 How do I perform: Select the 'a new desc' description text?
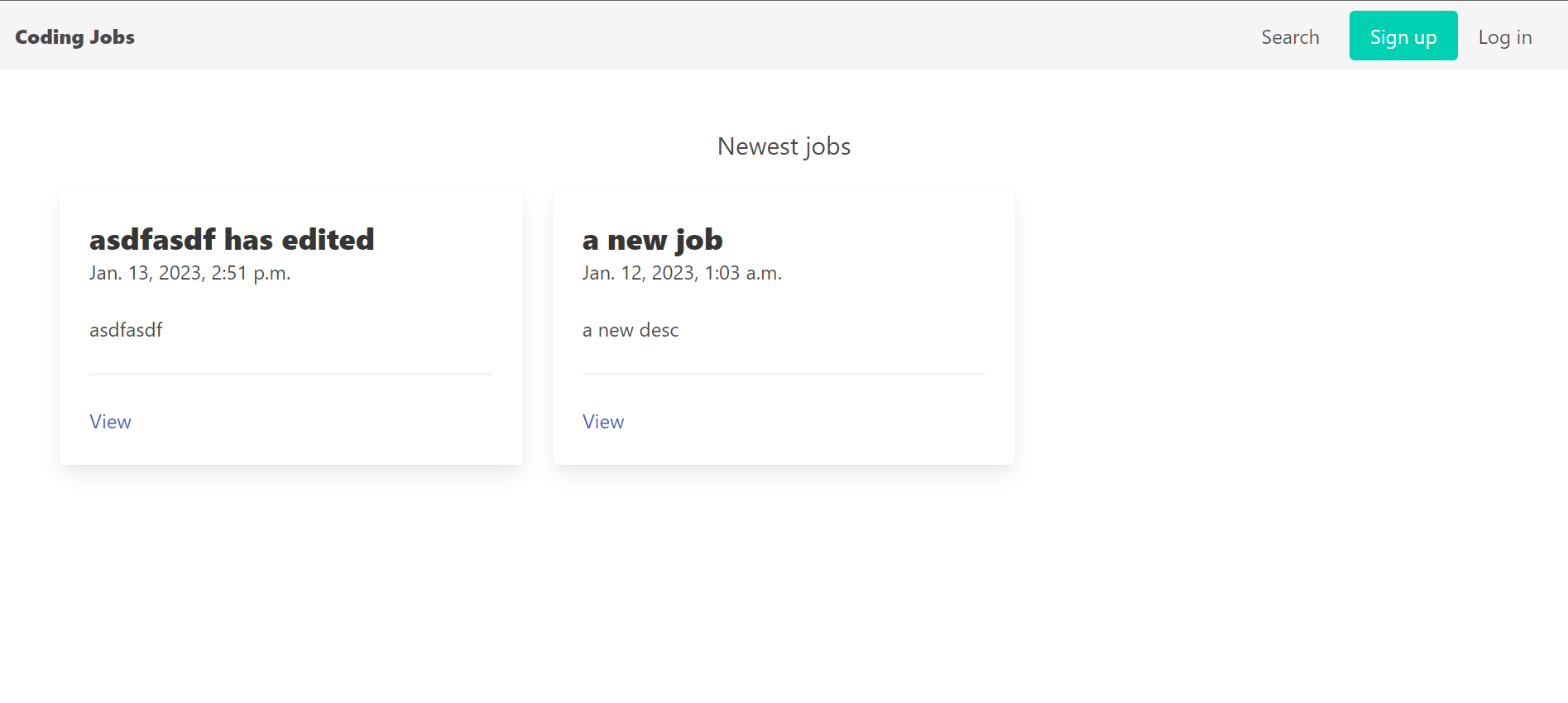631,330
